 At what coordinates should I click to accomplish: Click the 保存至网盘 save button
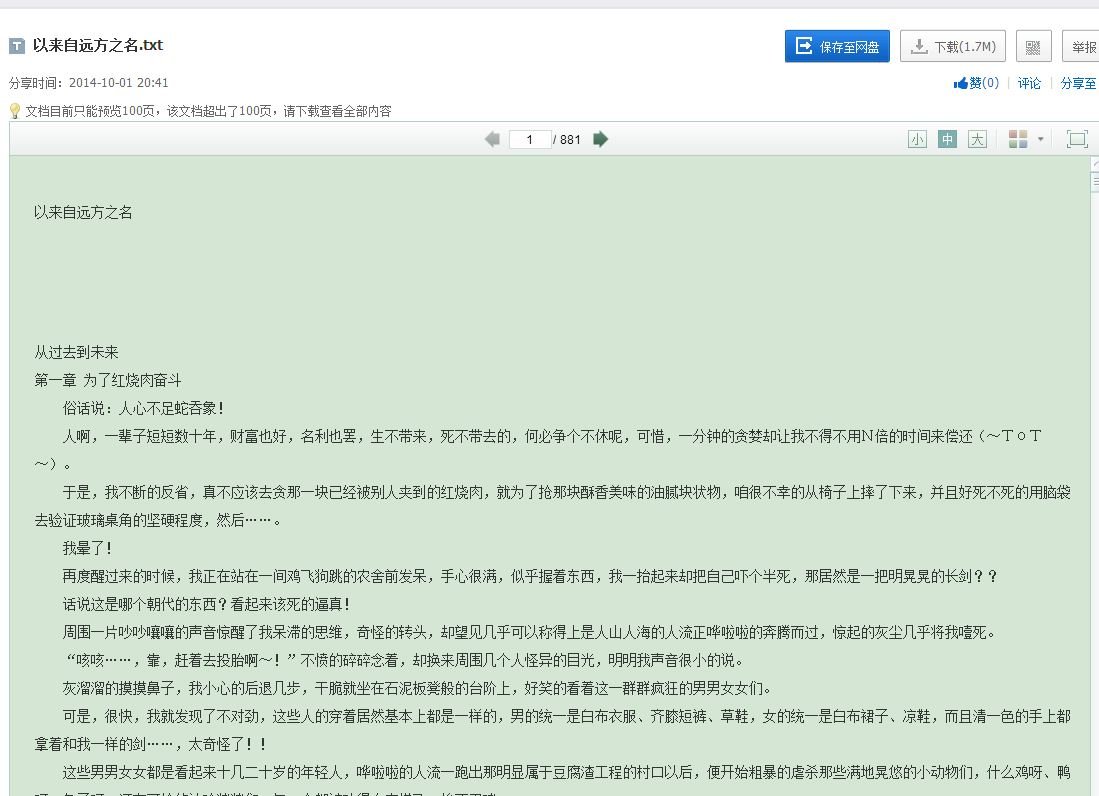(x=836, y=46)
